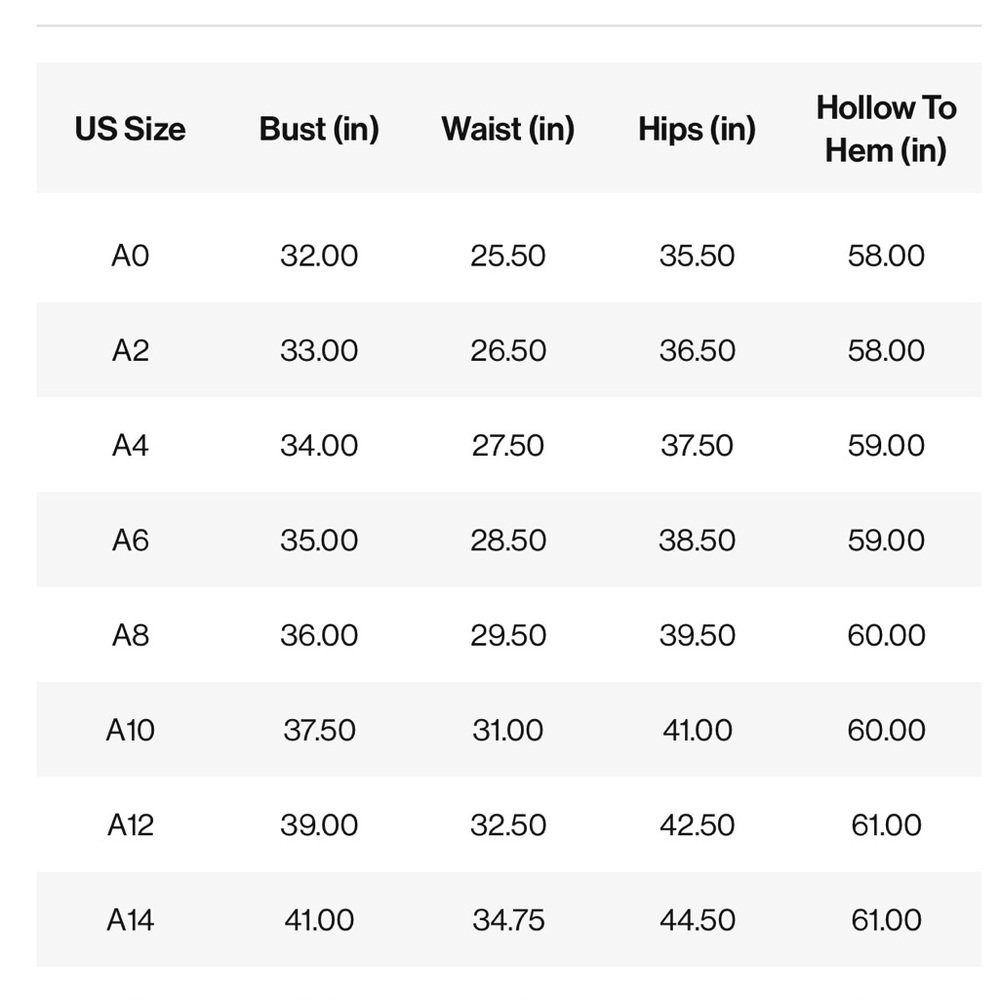Click the A0 bust value 32.00

319,256
